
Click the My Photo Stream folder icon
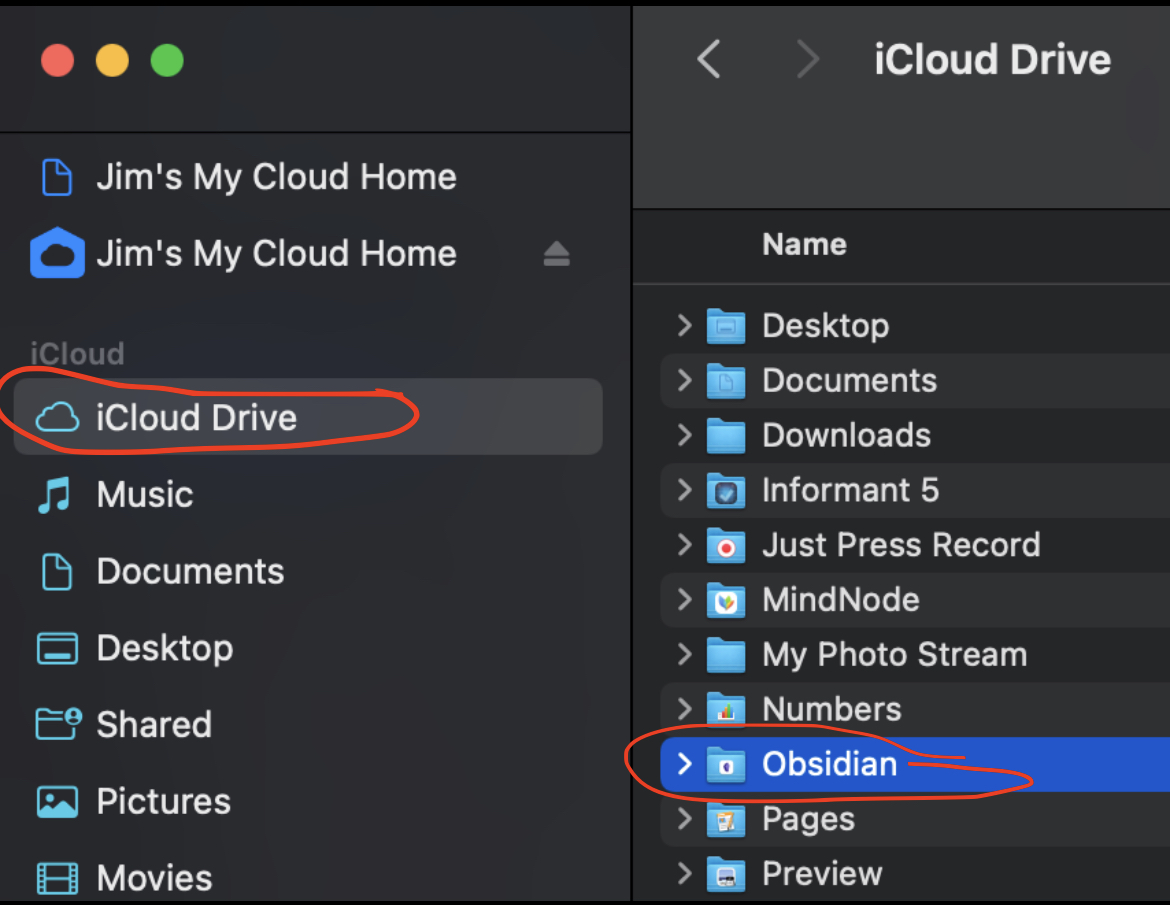pyautogui.click(x=725, y=654)
